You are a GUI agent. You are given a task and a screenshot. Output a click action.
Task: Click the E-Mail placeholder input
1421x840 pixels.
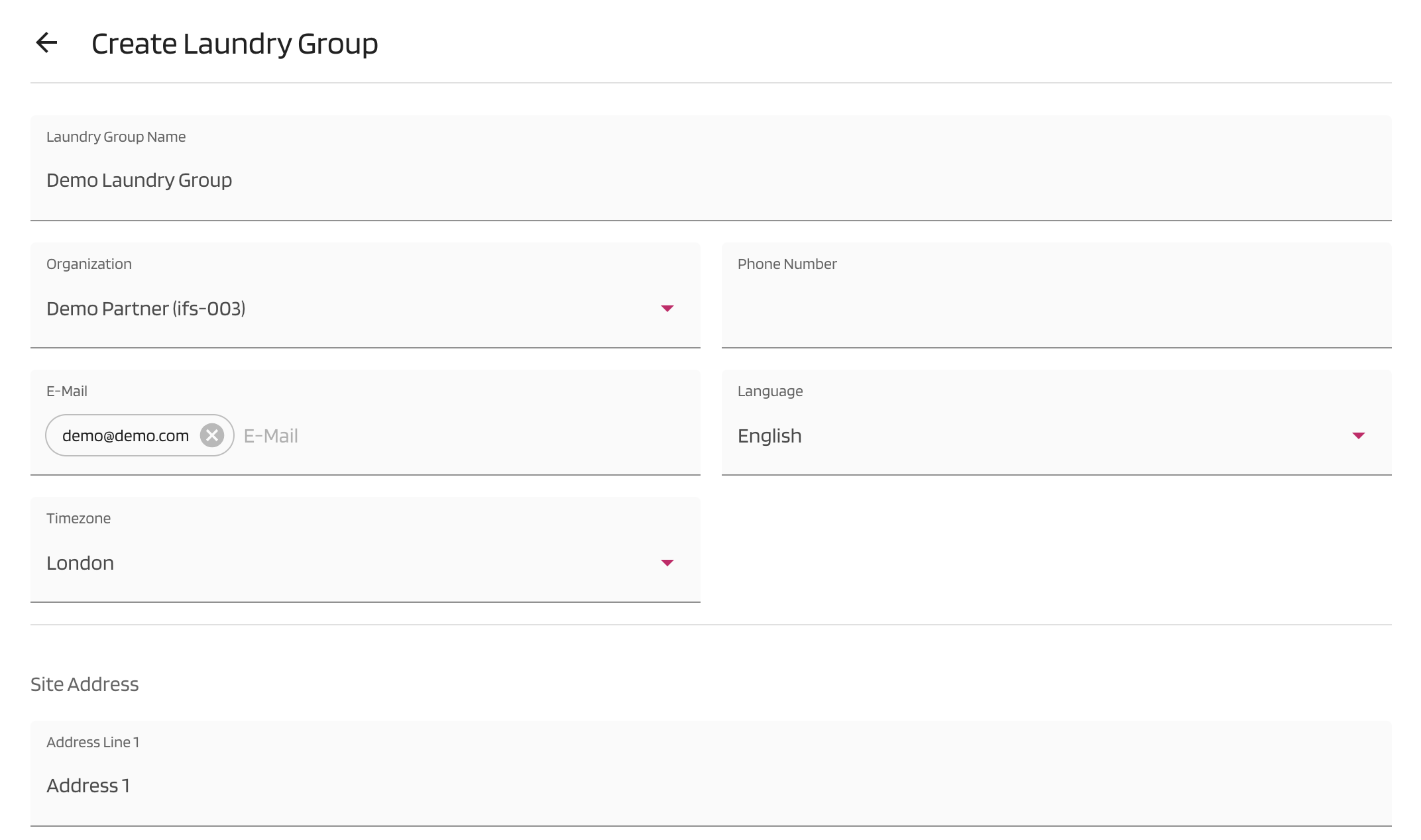pyautogui.click(x=464, y=436)
